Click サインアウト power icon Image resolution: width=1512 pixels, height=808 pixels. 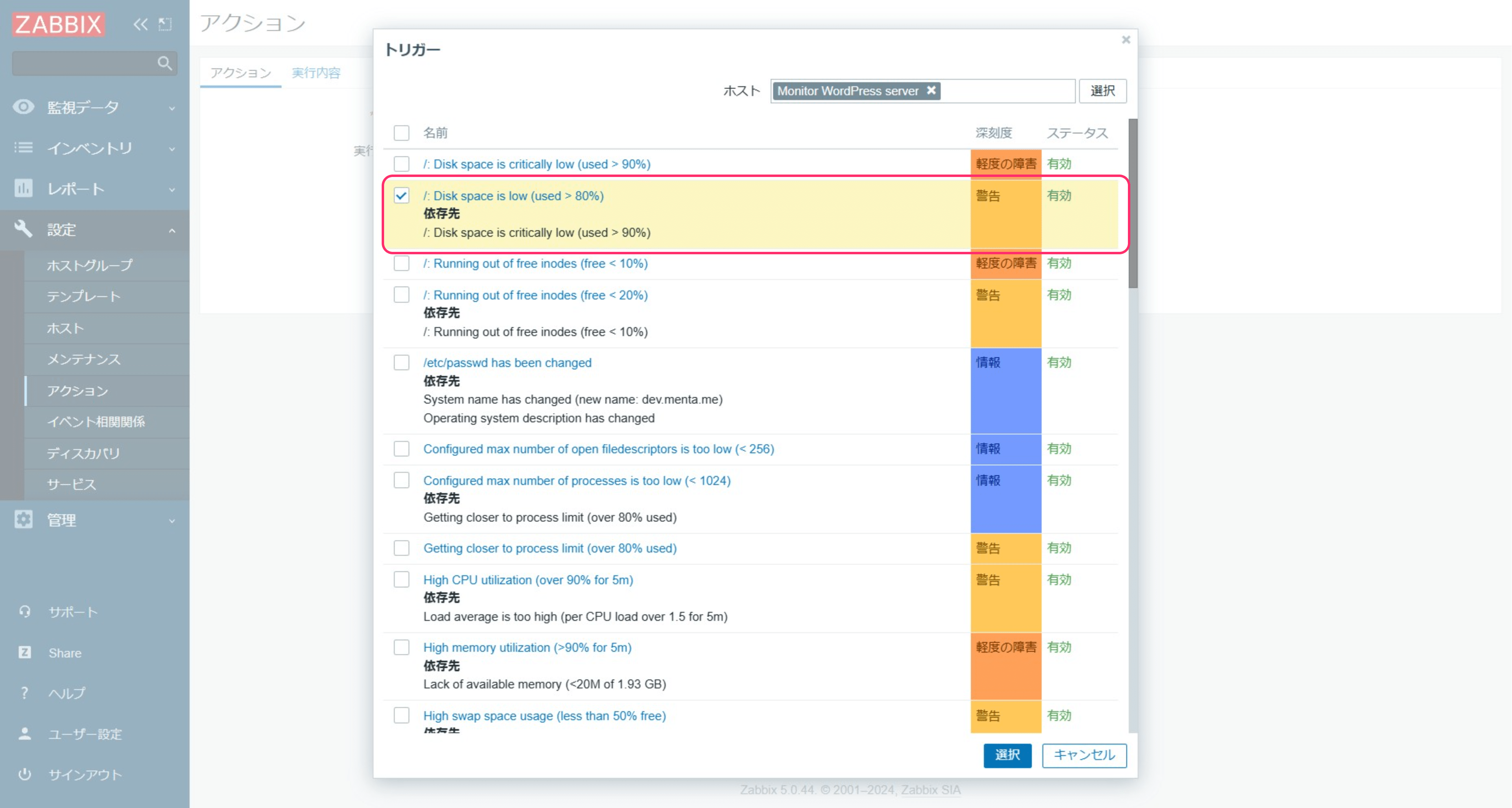[x=25, y=774]
